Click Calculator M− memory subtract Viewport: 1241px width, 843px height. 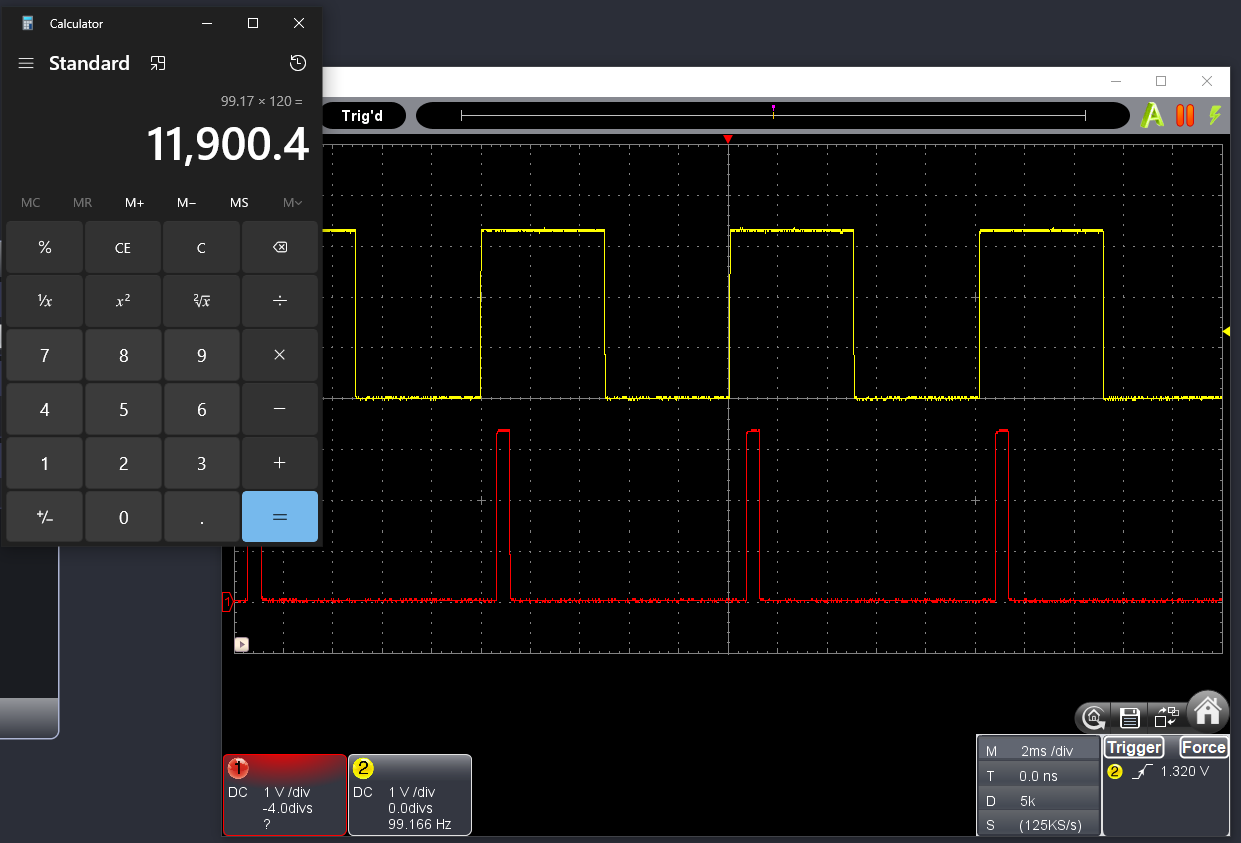(x=187, y=203)
